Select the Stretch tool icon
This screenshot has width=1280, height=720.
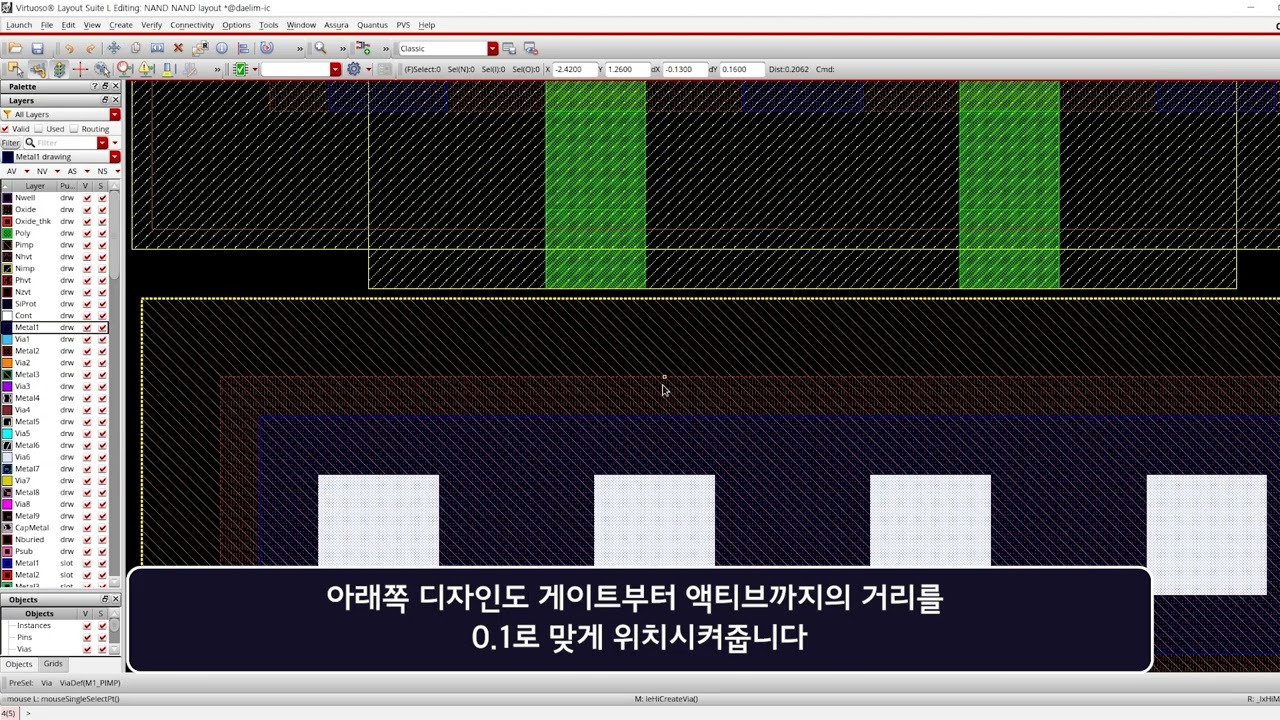pos(157,48)
